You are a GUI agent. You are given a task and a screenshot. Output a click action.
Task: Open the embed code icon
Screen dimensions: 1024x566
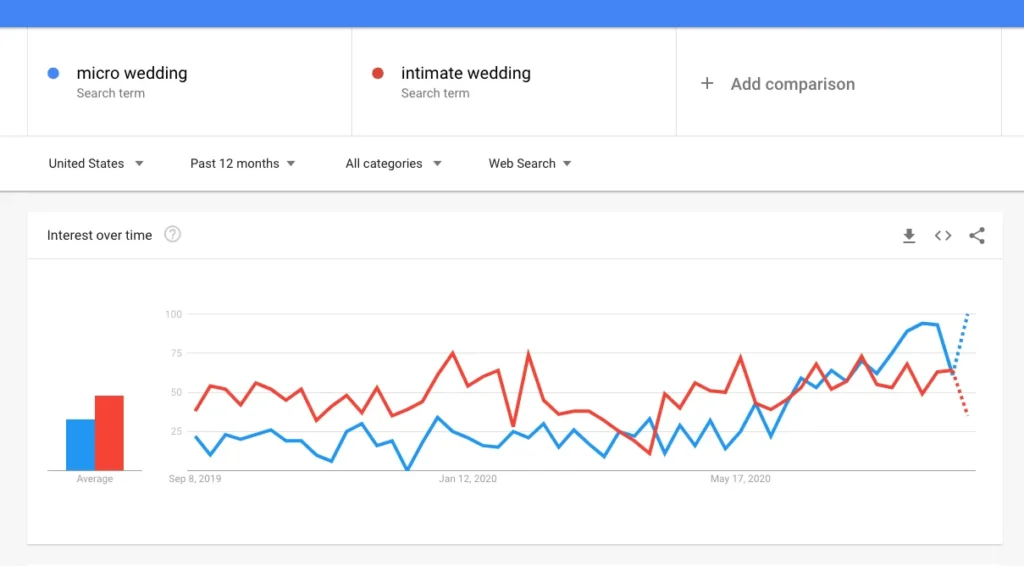click(942, 236)
